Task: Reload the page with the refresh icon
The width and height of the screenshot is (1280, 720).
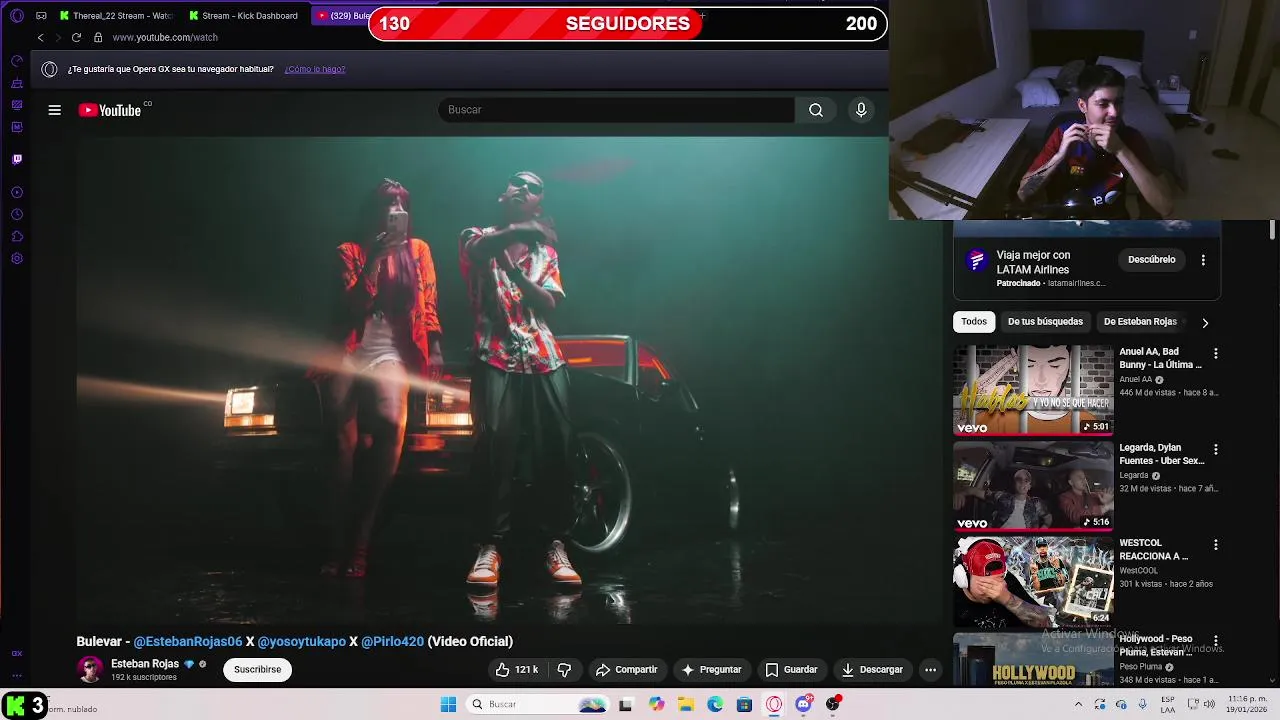Action: (x=76, y=37)
